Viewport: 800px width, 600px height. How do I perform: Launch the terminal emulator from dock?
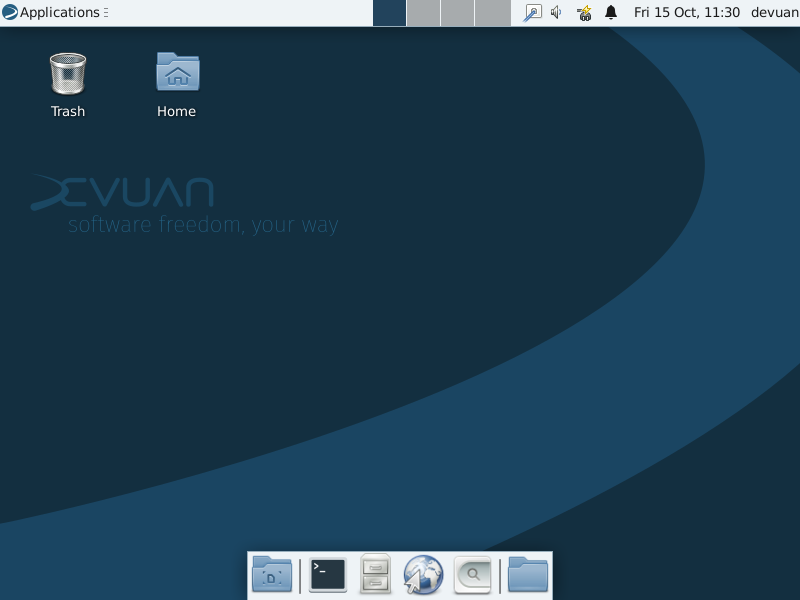328,575
